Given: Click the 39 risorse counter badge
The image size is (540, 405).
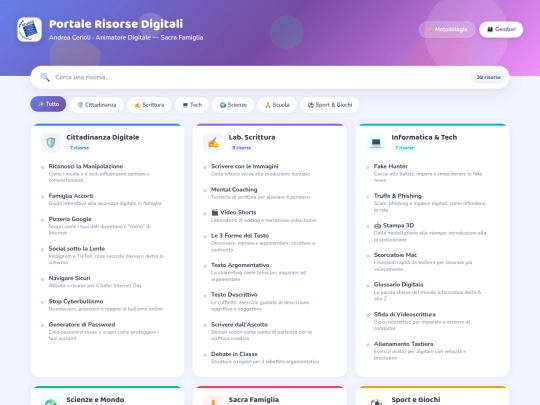Looking at the screenshot, I should click(x=488, y=77).
